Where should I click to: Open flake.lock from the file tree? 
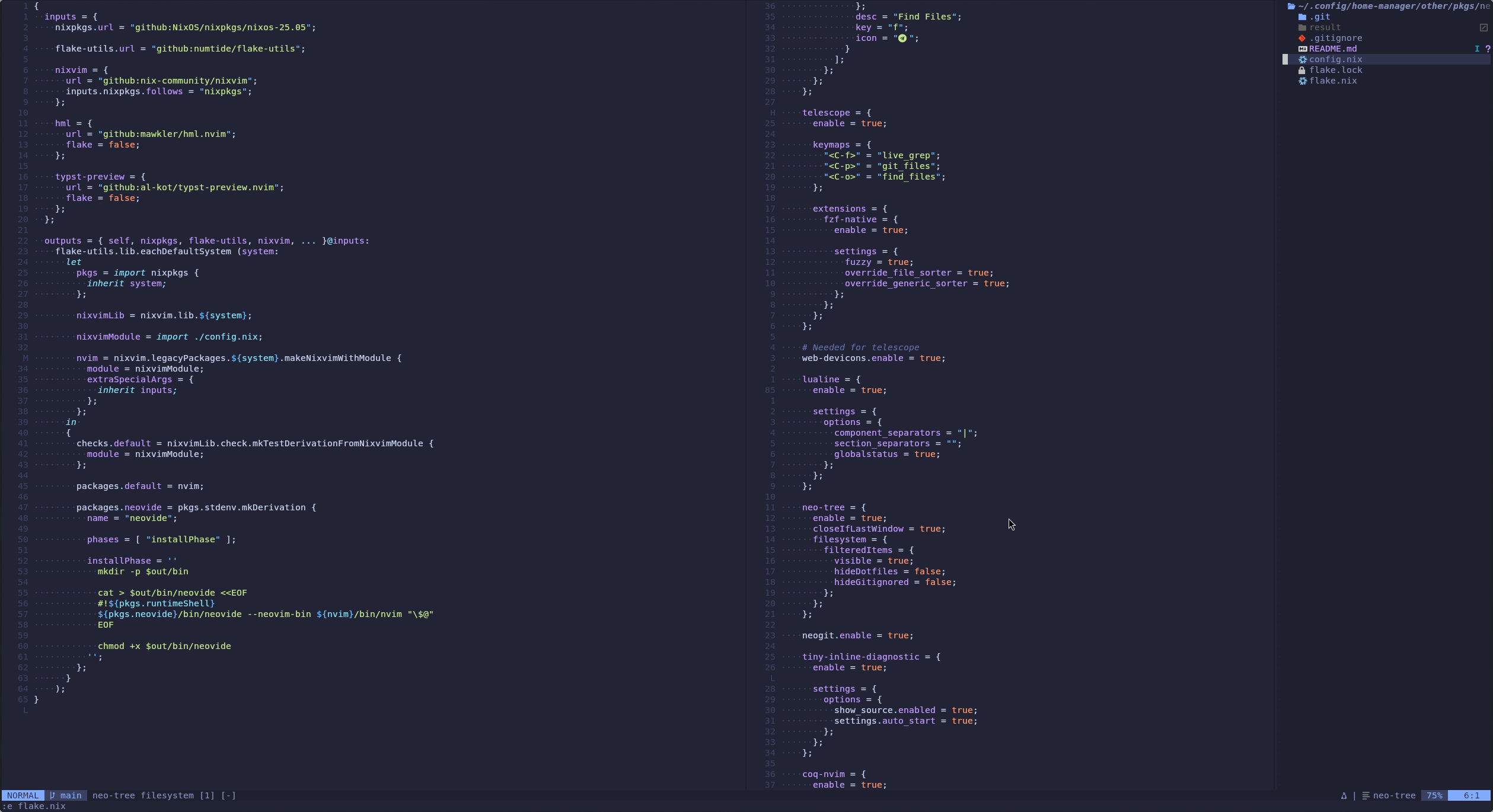1335,70
